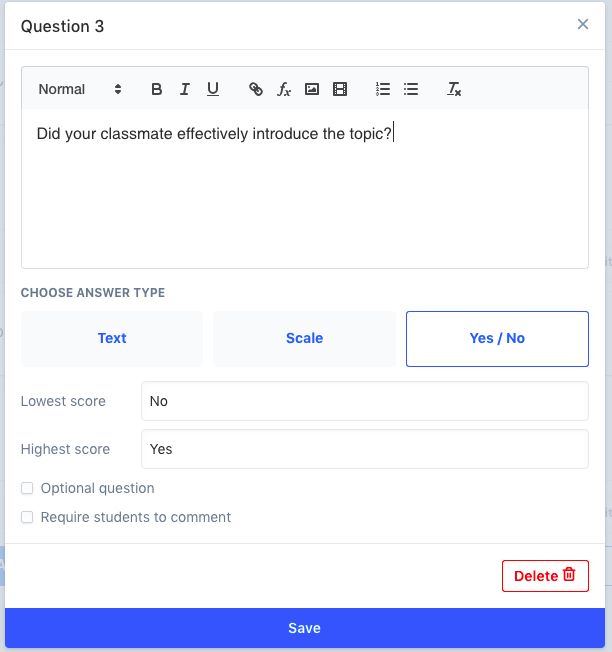Insert a hyperlink into the question
This screenshot has width=612, height=652.
point(256,89)
